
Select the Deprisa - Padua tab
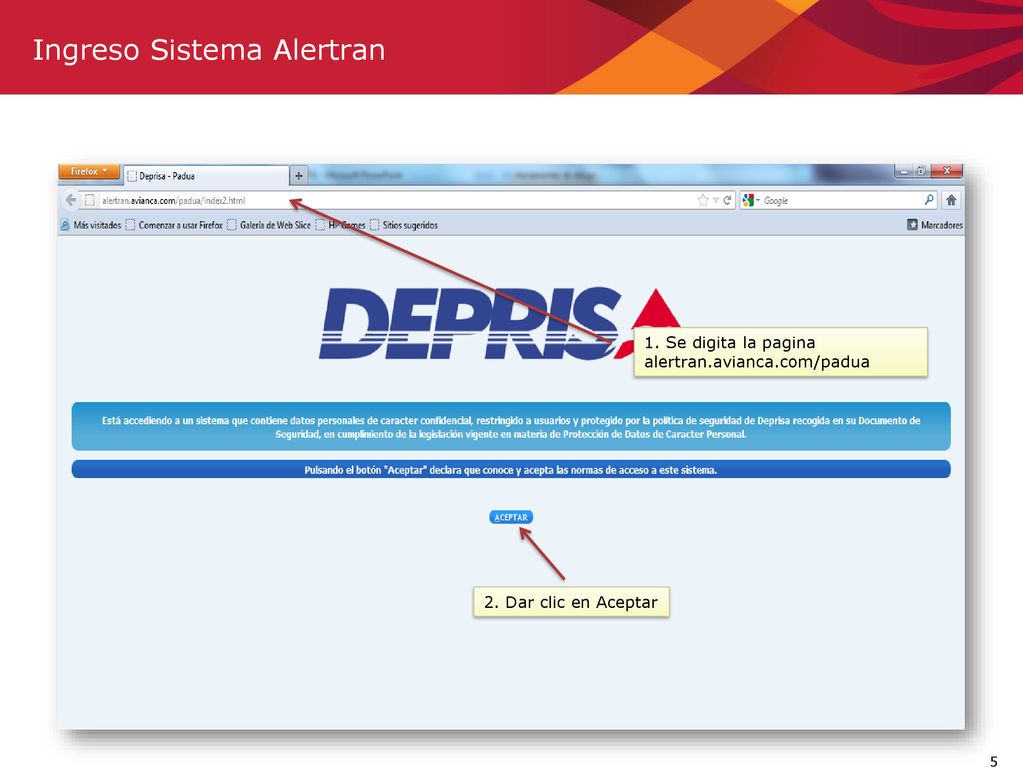pyautogui.click(x=206, y=176)
